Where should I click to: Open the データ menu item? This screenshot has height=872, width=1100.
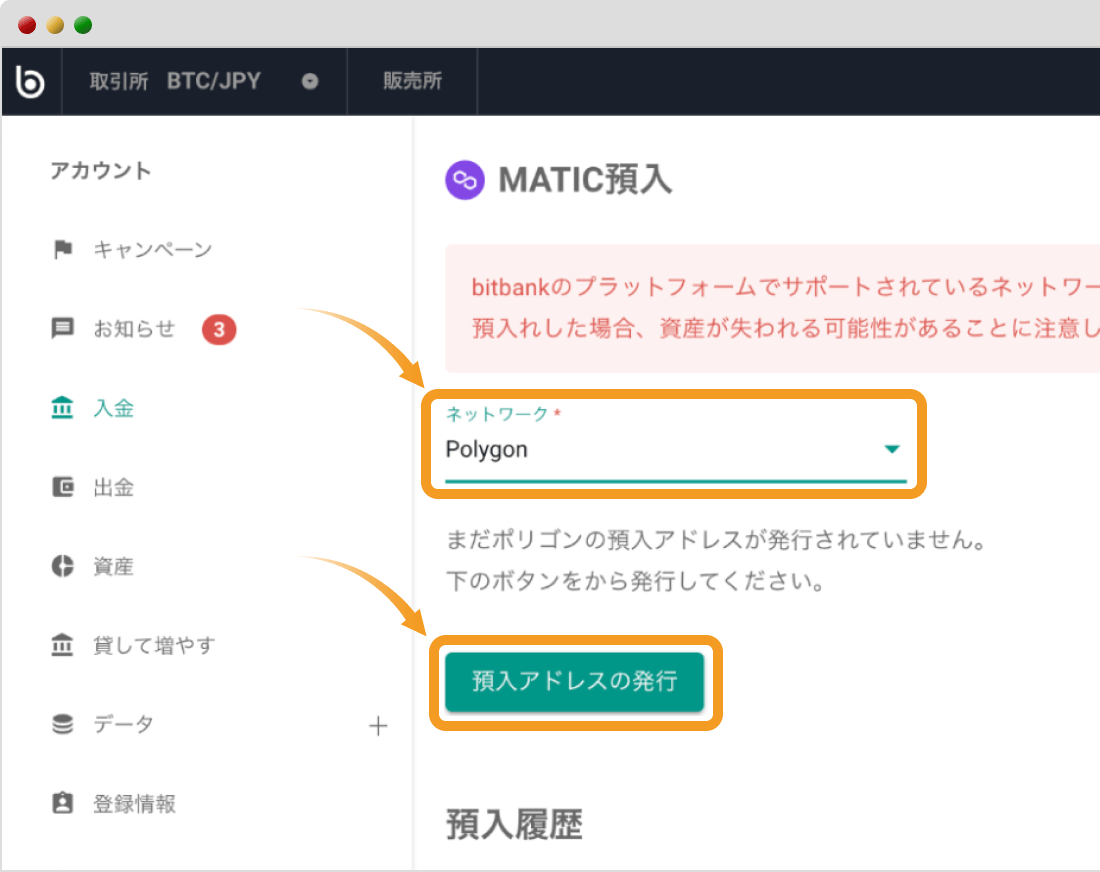tap(123, 724)
